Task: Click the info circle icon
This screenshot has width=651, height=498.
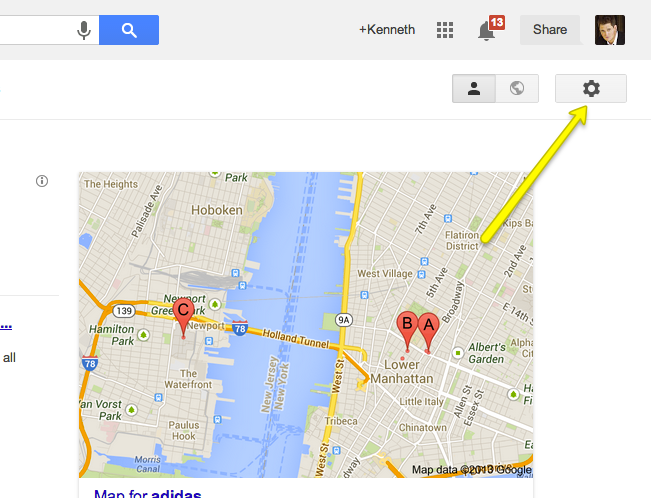Action: 42,181
